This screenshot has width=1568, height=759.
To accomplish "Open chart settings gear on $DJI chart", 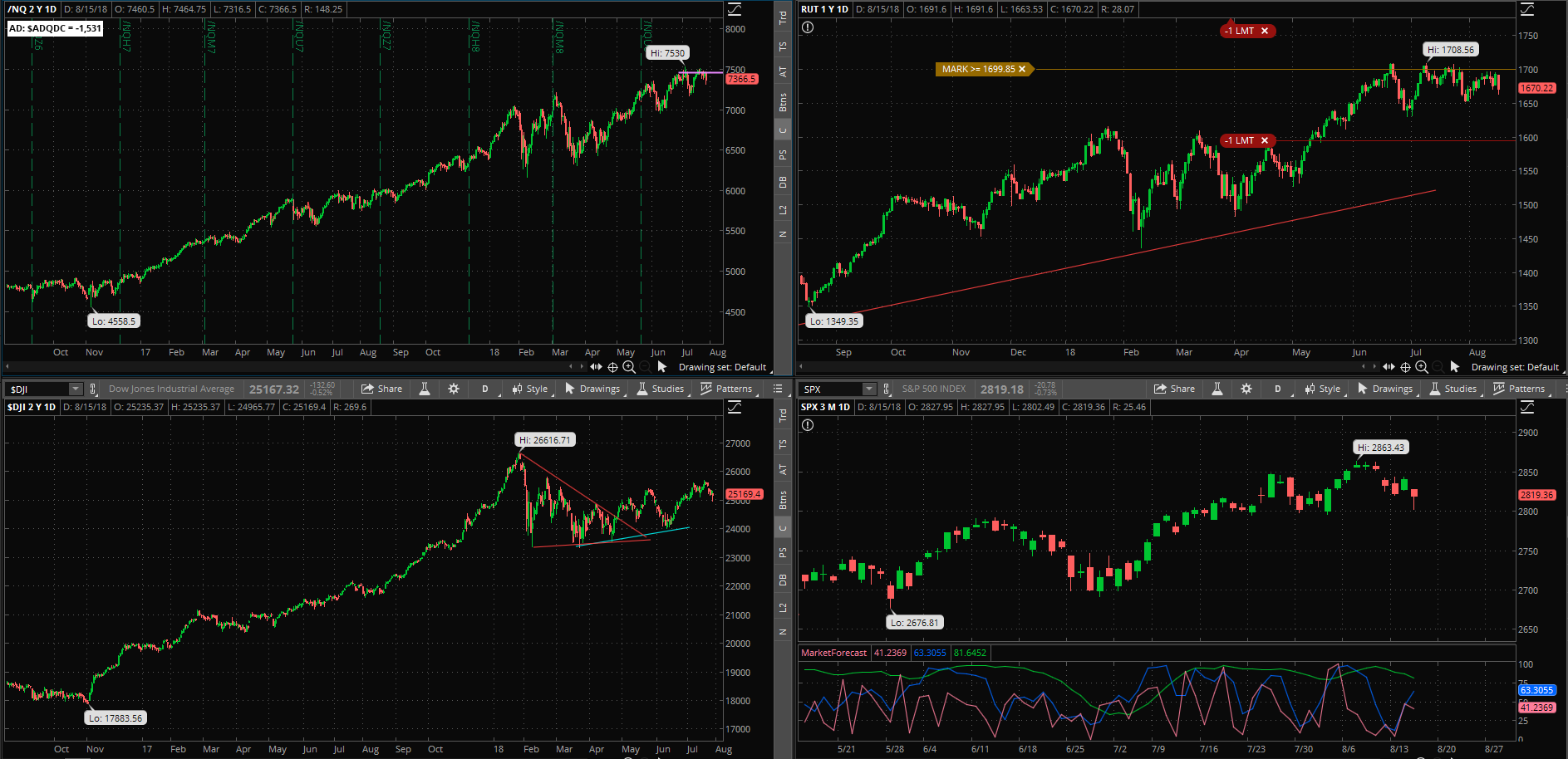I will click(x=454, y=389).
